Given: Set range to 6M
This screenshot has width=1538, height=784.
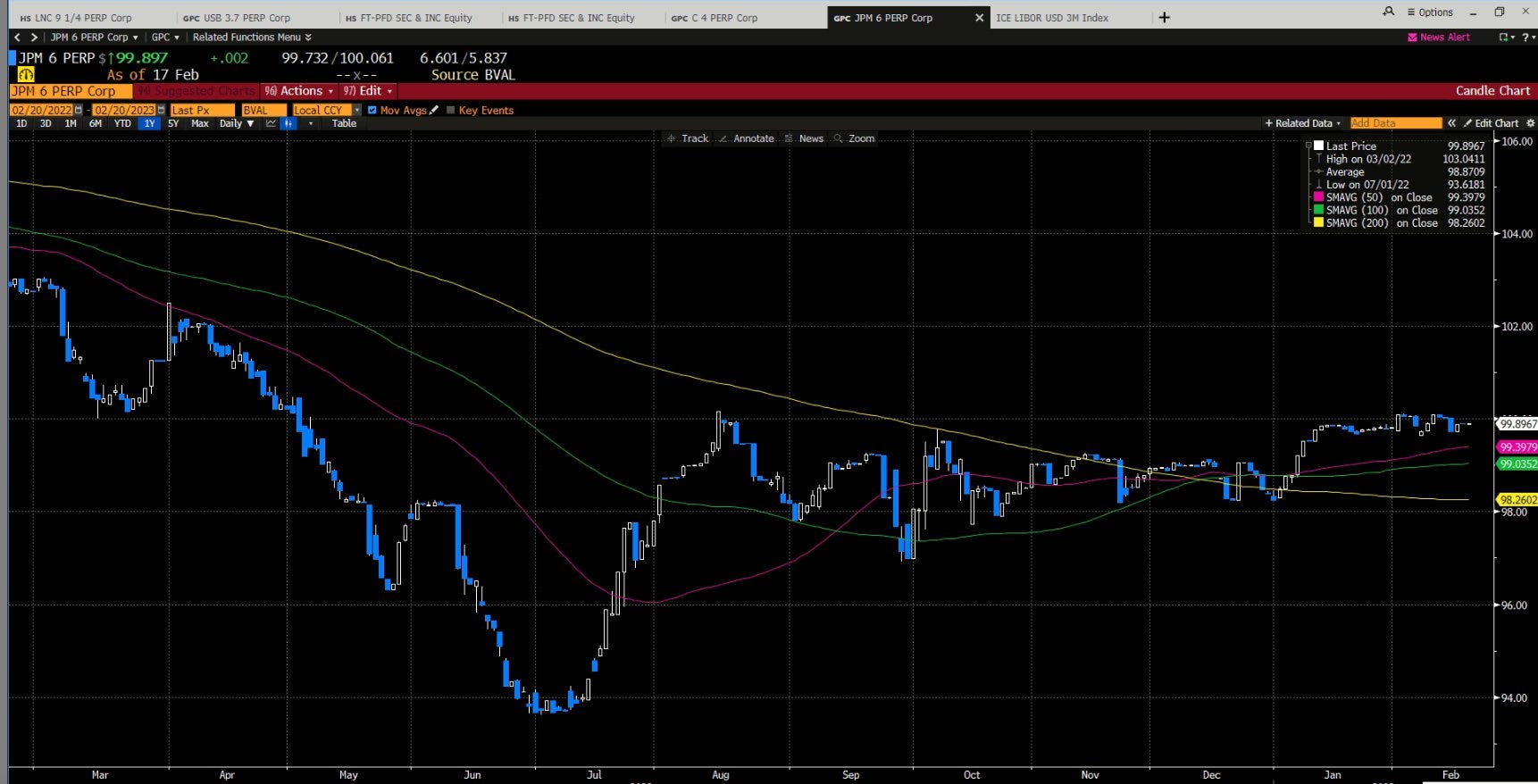Looking at the screenshot, I should (96, 124).
